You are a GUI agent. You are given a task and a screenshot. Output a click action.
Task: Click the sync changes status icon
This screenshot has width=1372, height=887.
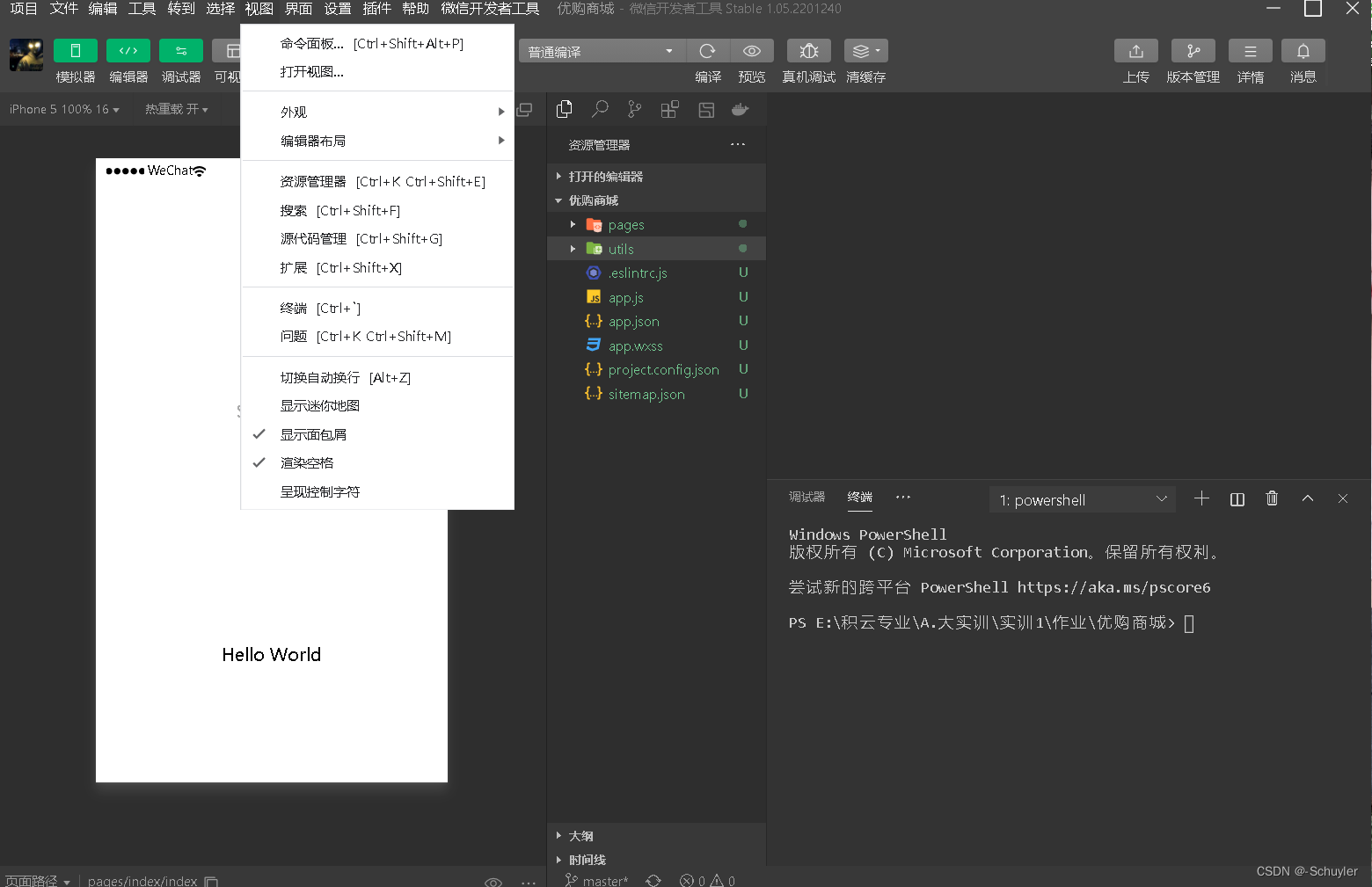(x=653, y=880)
